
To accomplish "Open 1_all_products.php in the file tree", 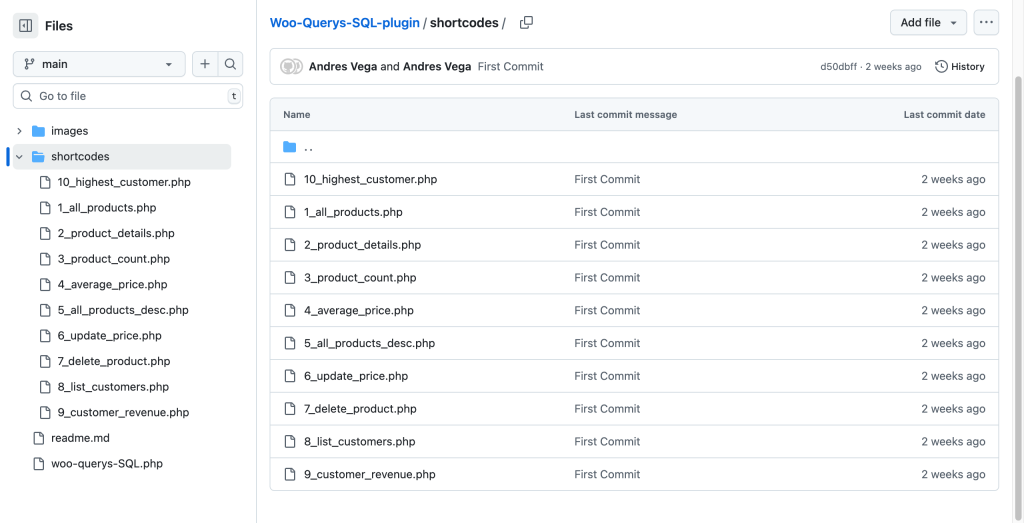I will [x=106, y=208].
